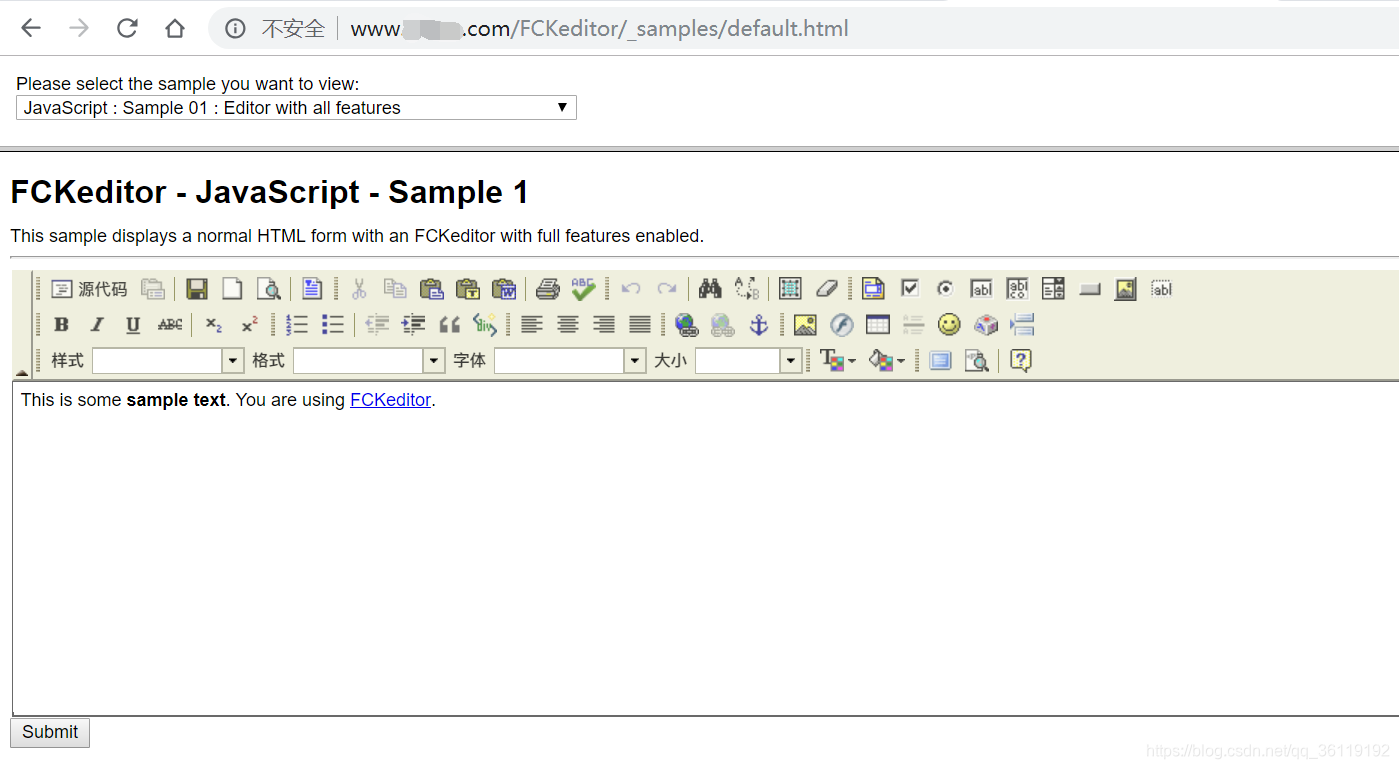Collapse the toolbar with the arrow handle
The height and width of the screenshot is (769, 1399).
22,372
